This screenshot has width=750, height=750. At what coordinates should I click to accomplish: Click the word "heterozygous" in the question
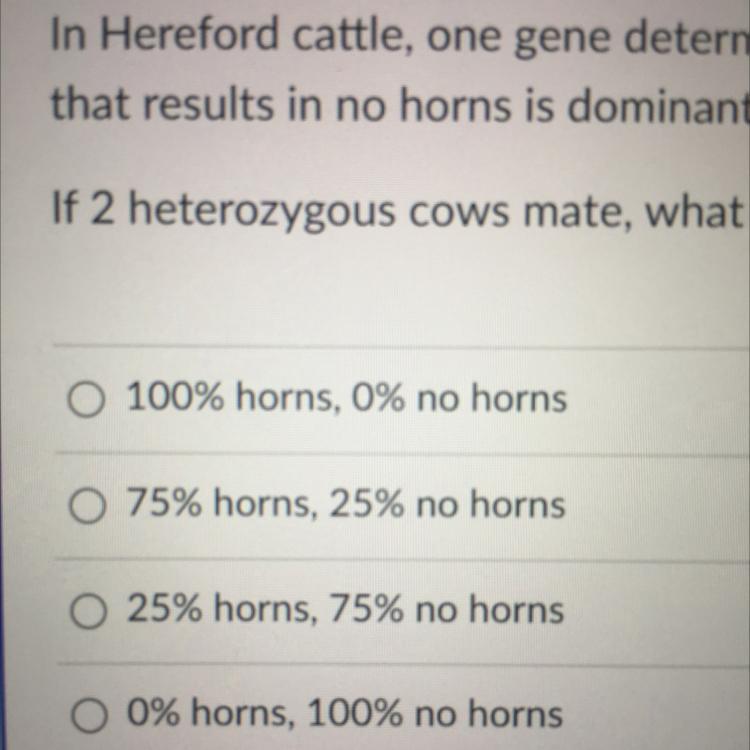pyautogui.click(x=262, y=213)
